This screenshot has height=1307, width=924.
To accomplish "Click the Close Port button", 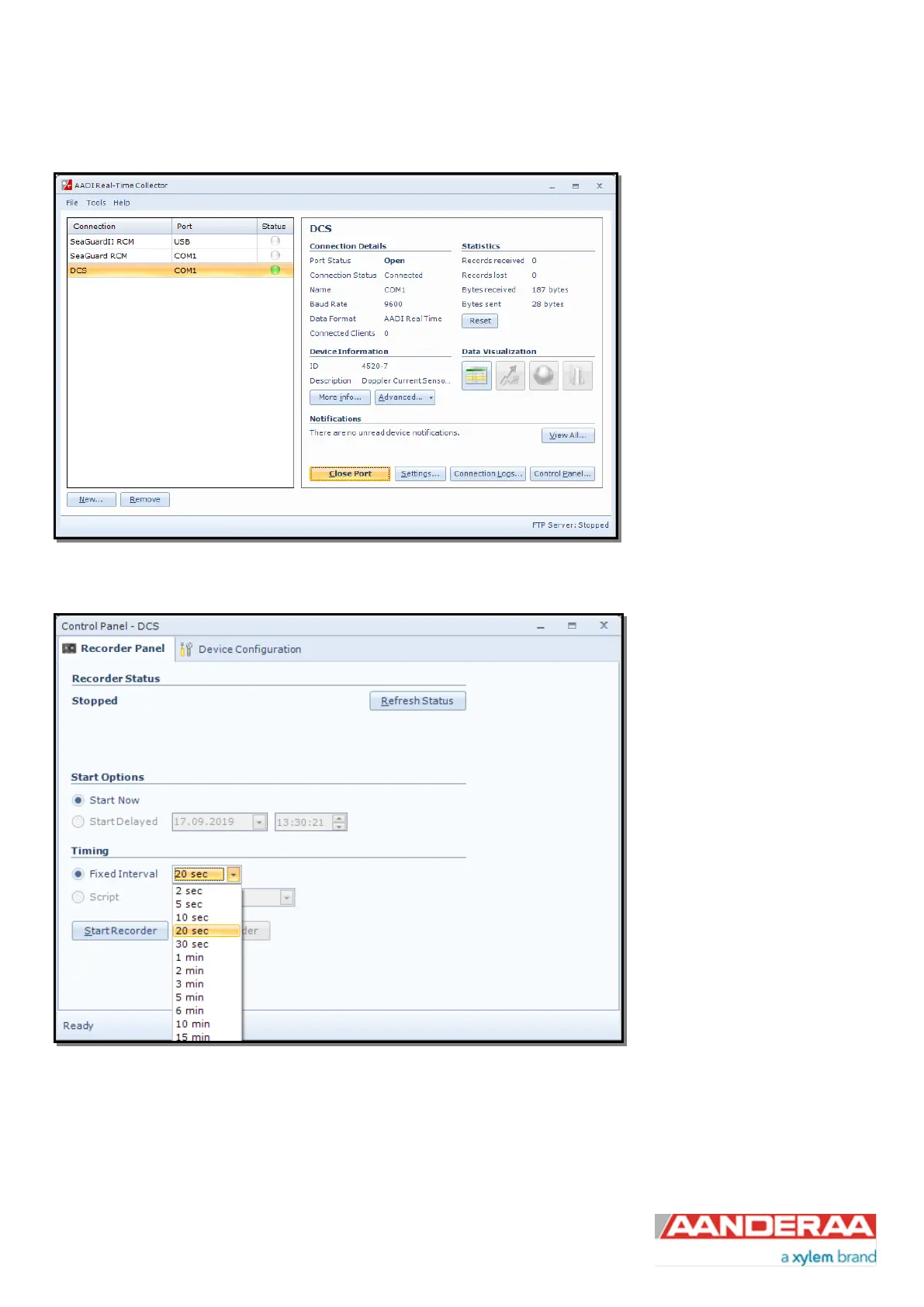I will click(350, 473).
